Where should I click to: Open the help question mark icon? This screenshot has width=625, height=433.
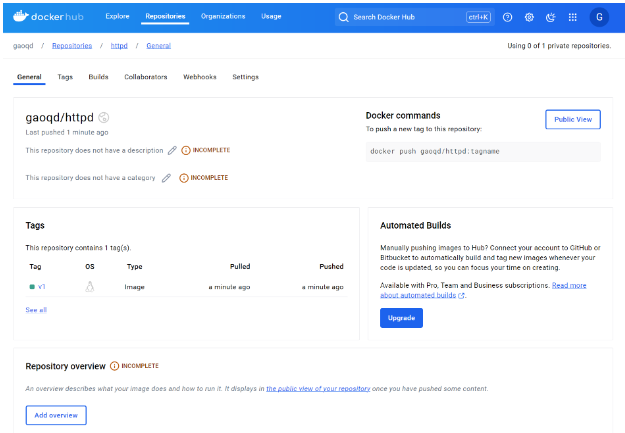click(507, 17)
